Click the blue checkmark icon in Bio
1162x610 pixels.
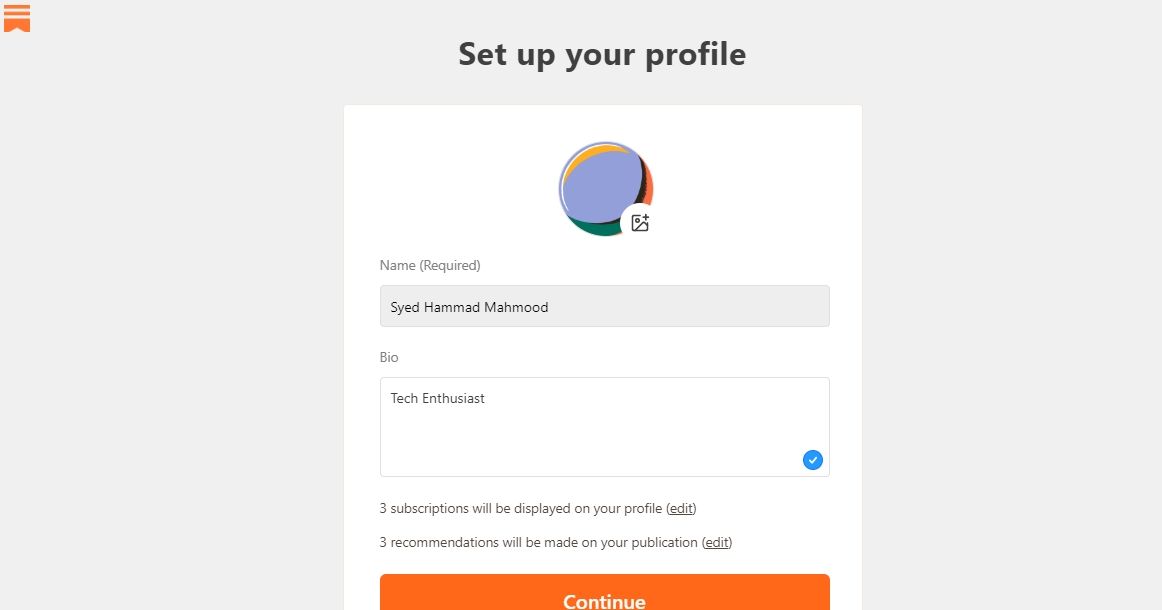812,460
